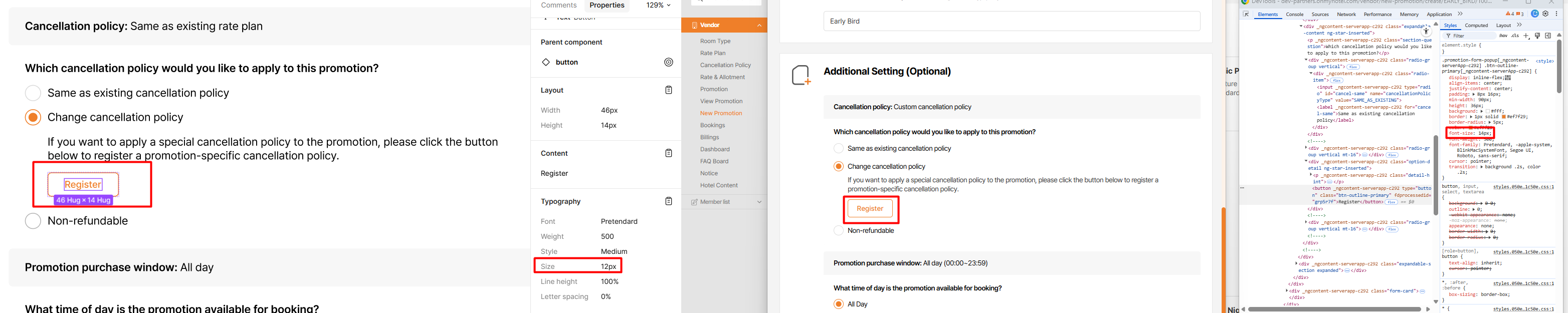Screen dimensions: 1568x313
Task: Click the orange-outlined Register button in web page
Action: [x=869, y=208]
